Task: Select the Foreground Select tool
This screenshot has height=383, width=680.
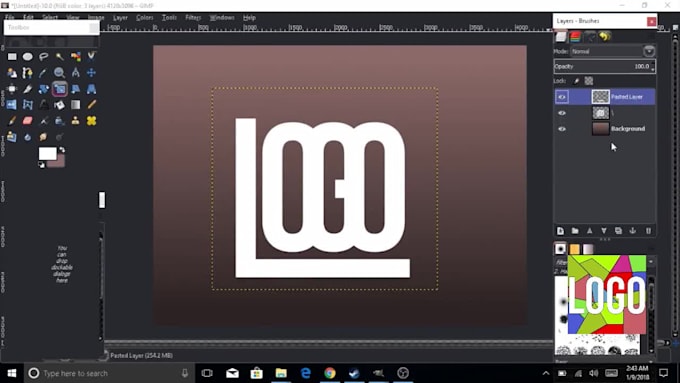Action: click(x=12, y=72)
